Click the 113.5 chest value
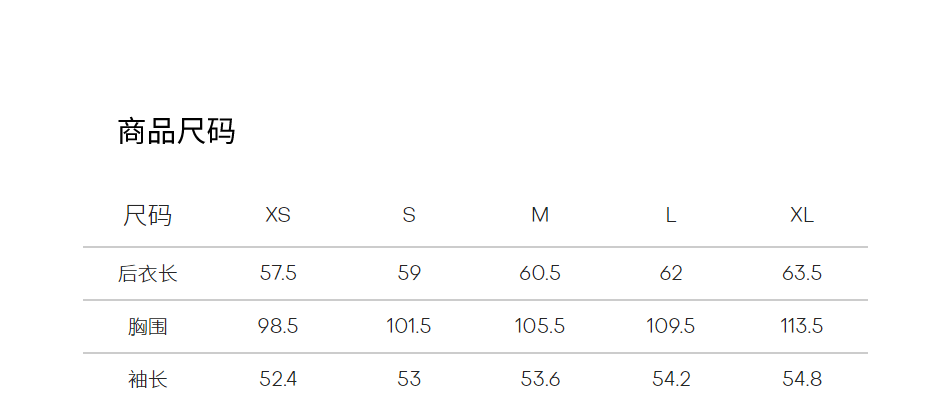 [802, 326]
